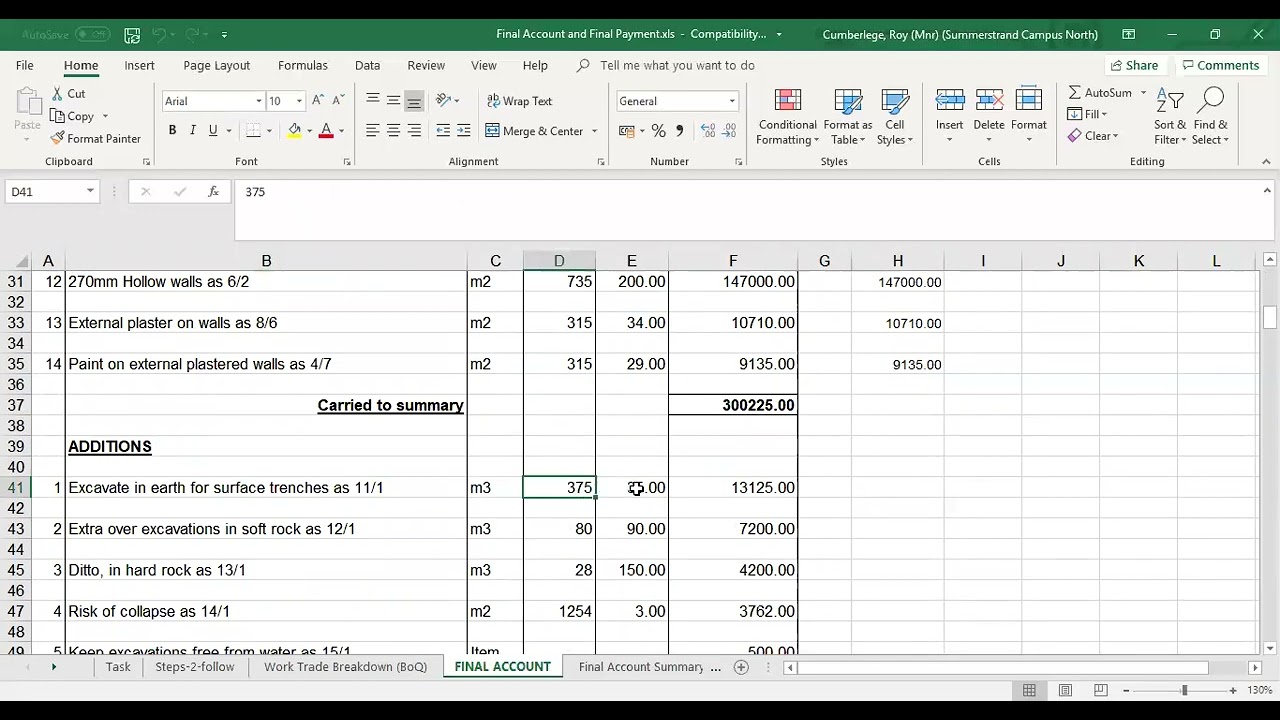The width and height of the screenshot is (1280, 720).
Task: Toggle Underline formatting
Action: (212, 131)
